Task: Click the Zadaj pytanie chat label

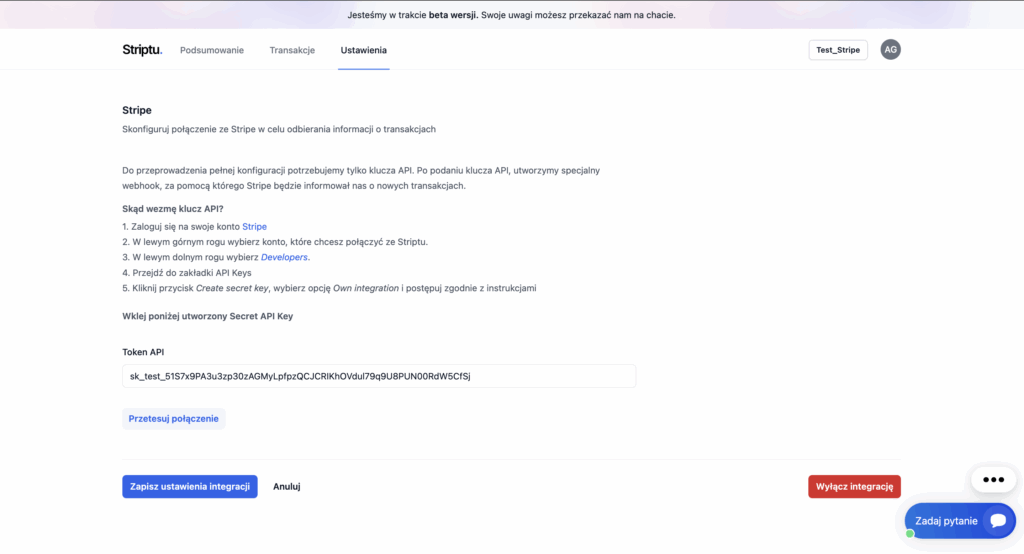Action: pyautogui.click(x=945, y=521)
